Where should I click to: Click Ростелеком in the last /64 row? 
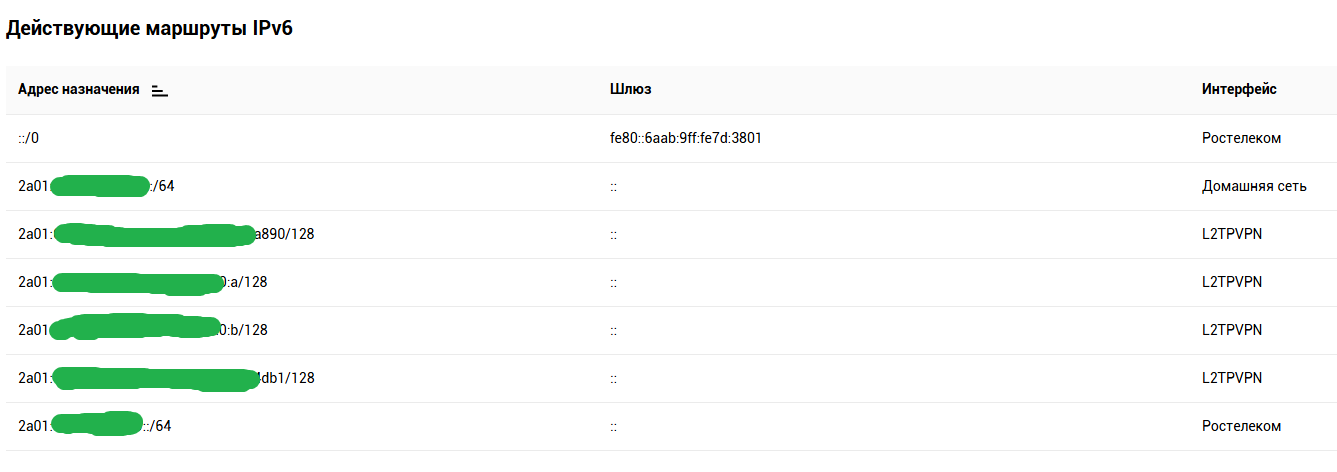(1241, 426)
